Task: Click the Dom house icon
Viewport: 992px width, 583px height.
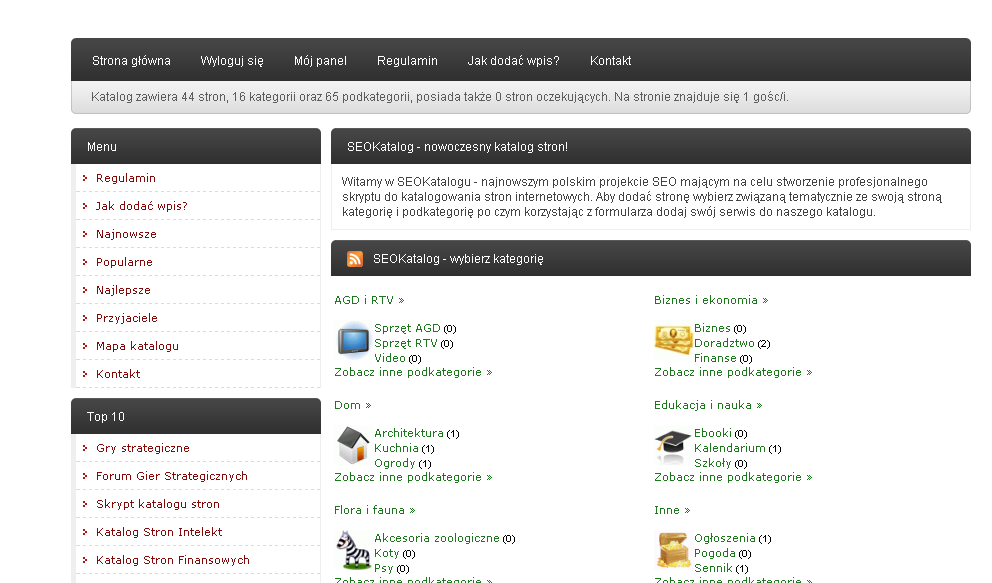Action: tap(353, 445)
